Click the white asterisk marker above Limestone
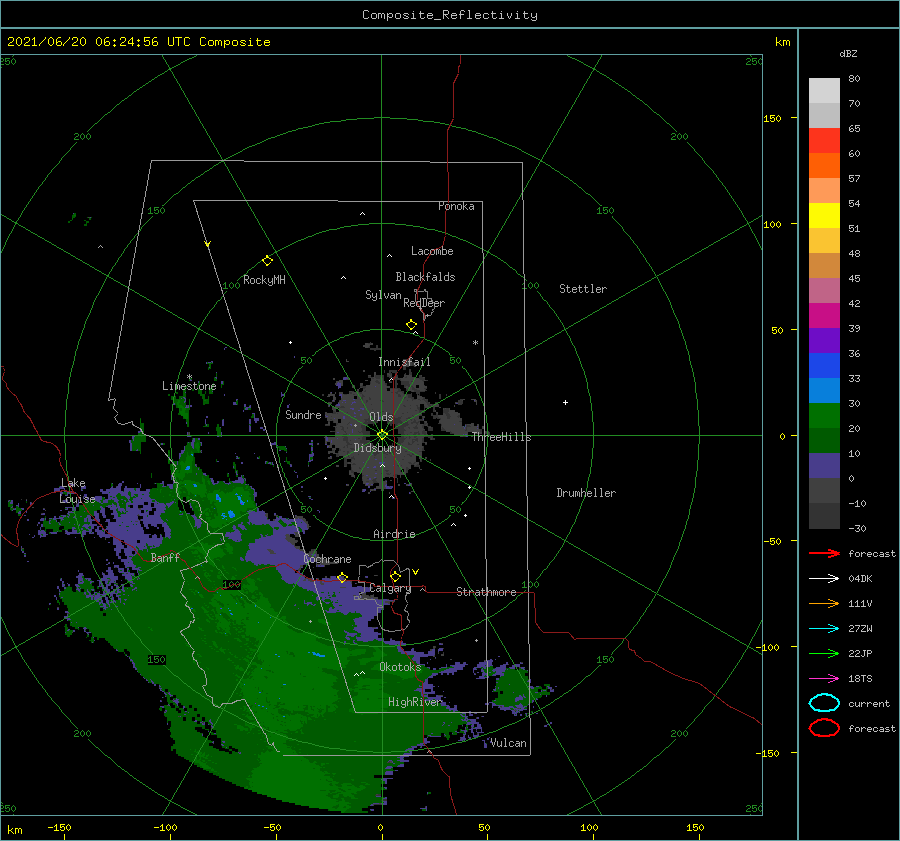 pos(189,377)
